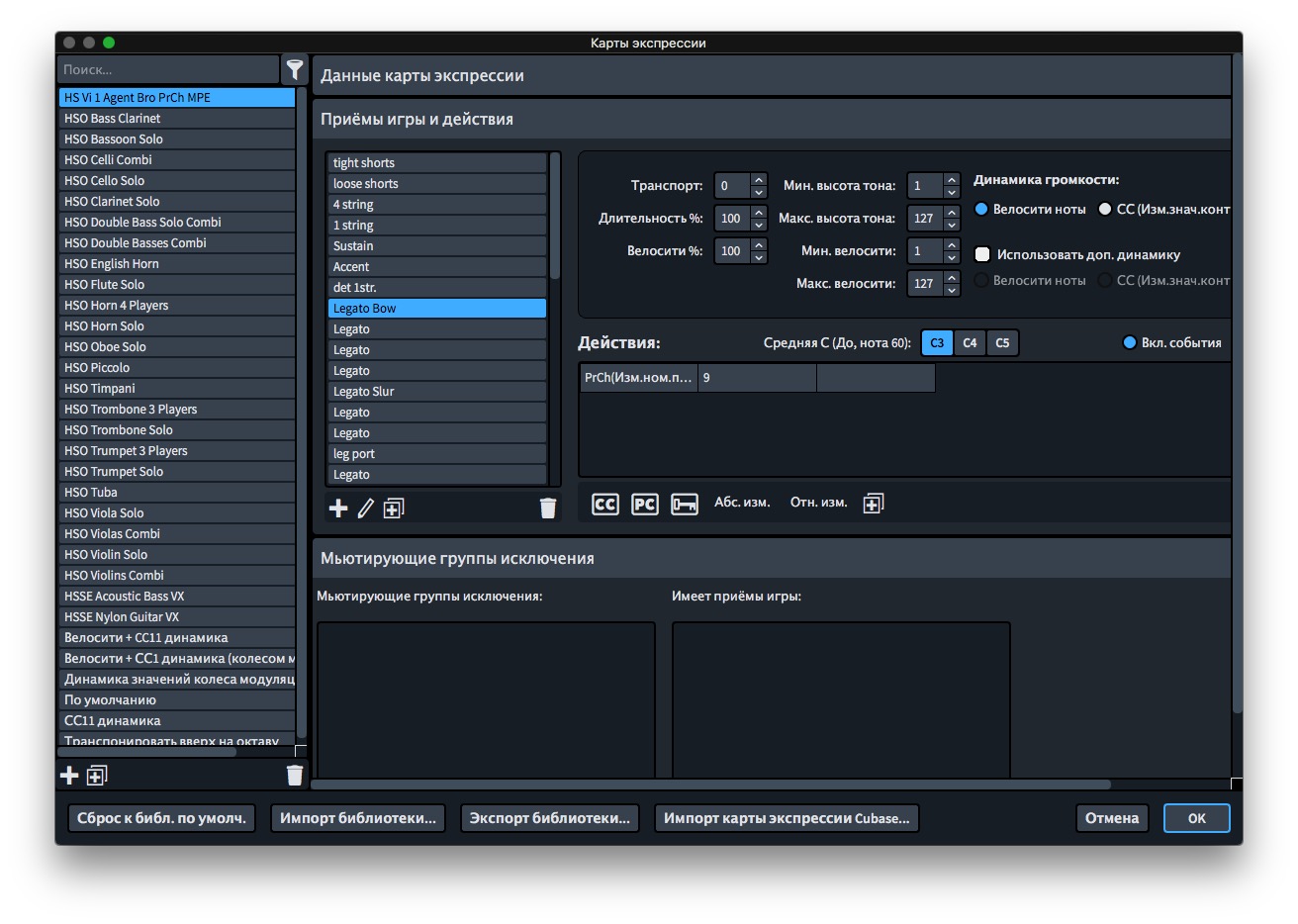This screenshot has width=1298, height=924.
Task: Select the Legato Bow technique
Action: (x=437, y=308)
